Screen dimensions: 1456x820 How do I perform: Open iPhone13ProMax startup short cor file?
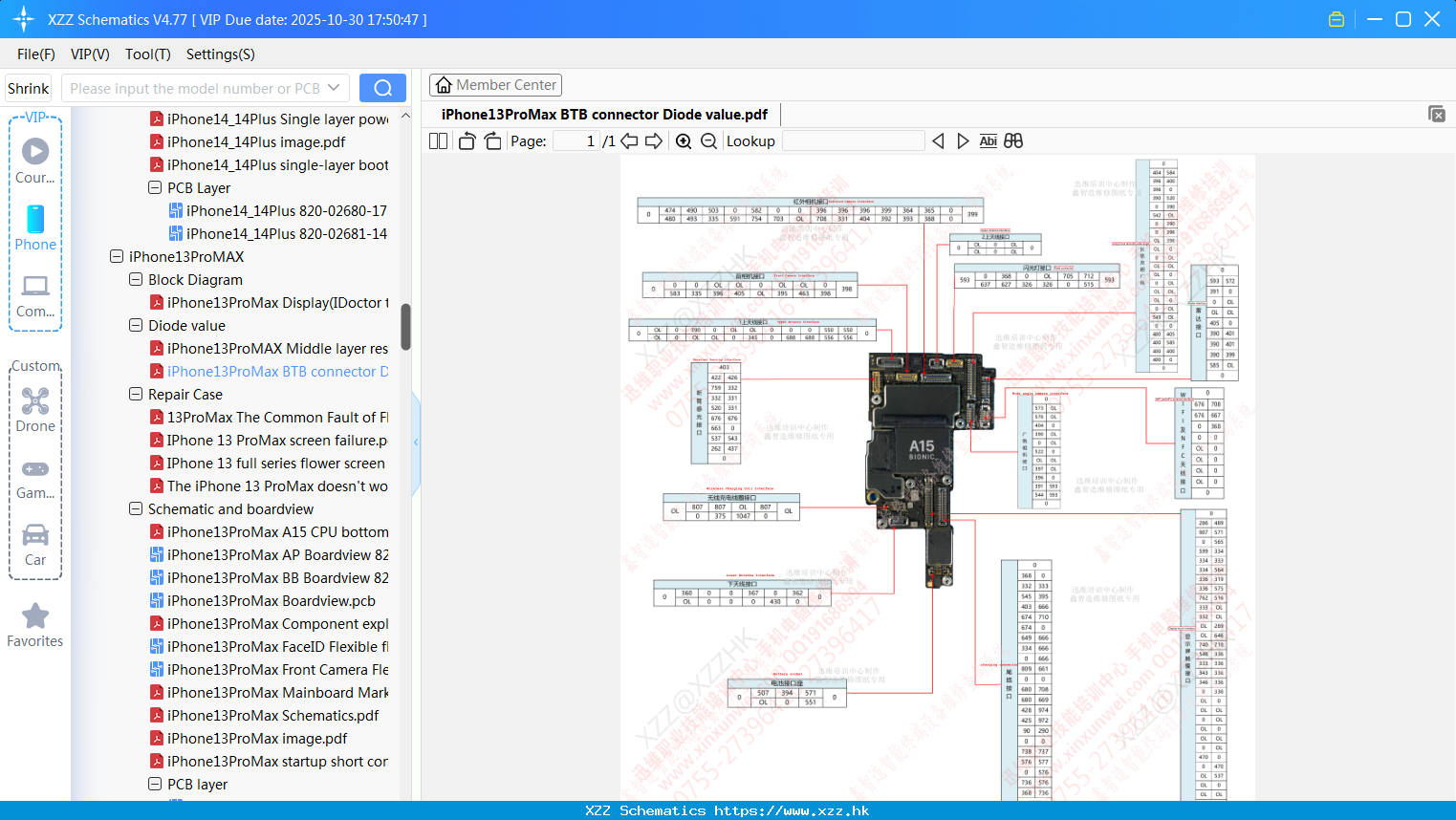[277, 761]
